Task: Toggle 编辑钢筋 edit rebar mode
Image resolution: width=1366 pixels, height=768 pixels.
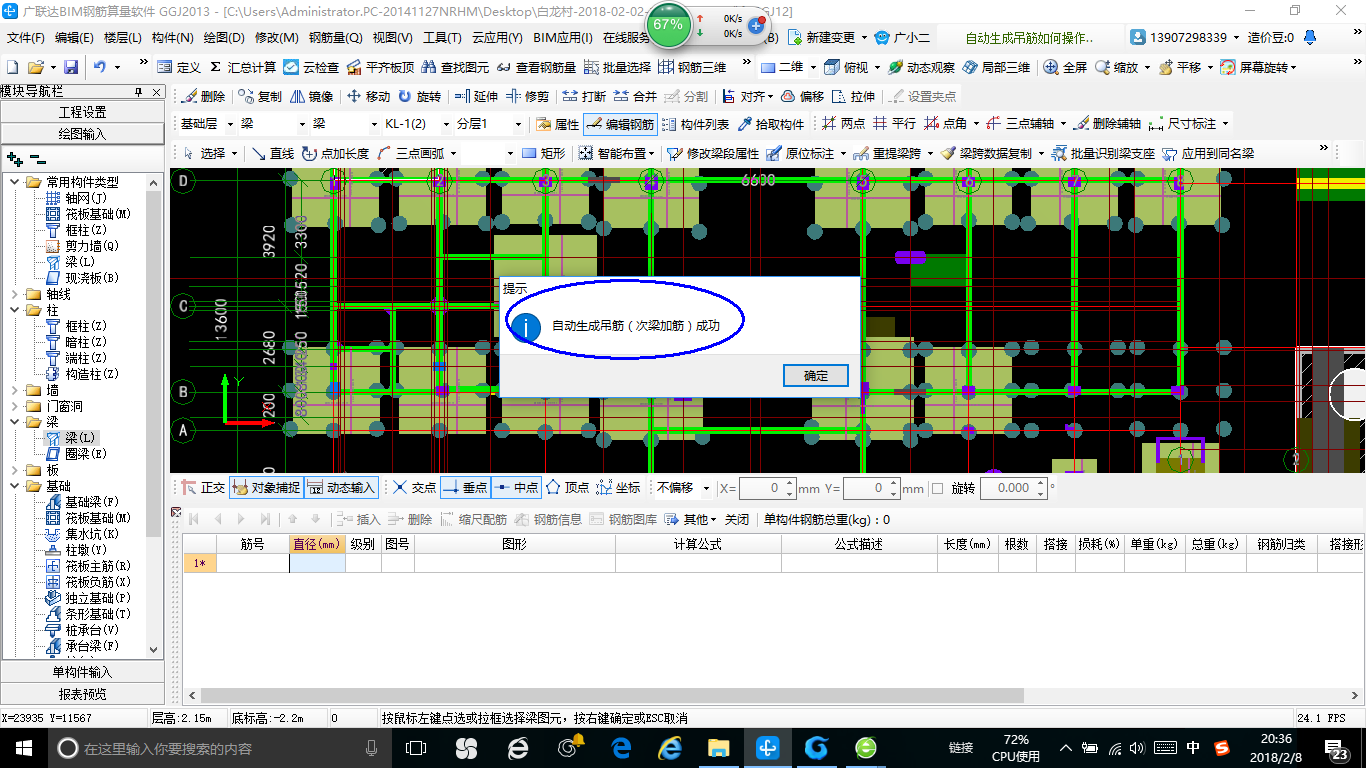Action: pos(620,124)
